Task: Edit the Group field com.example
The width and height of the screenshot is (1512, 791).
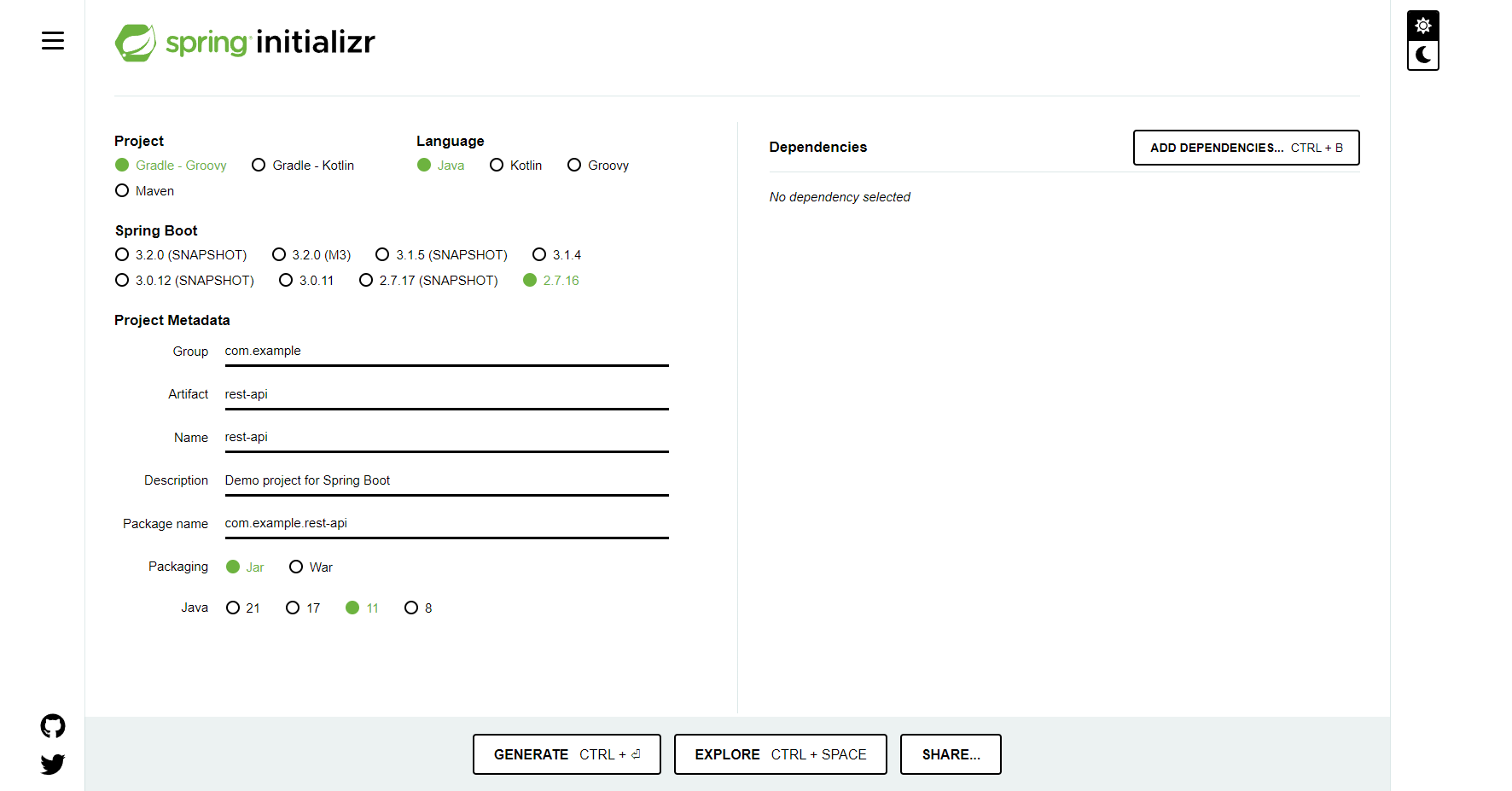Action: tap(447, 352)
